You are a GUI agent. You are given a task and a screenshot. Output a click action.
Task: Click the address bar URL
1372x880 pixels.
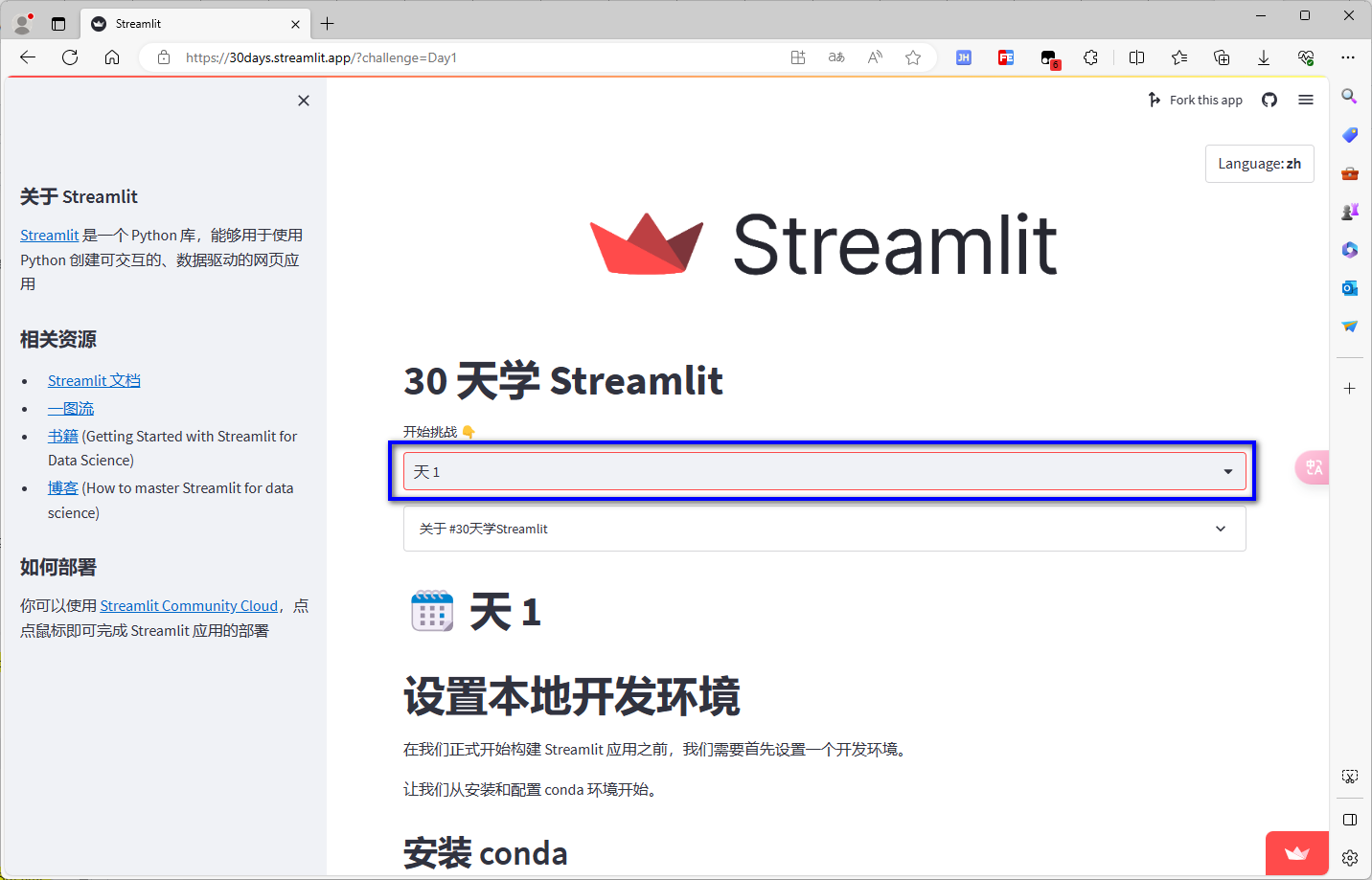pos(321,57)
